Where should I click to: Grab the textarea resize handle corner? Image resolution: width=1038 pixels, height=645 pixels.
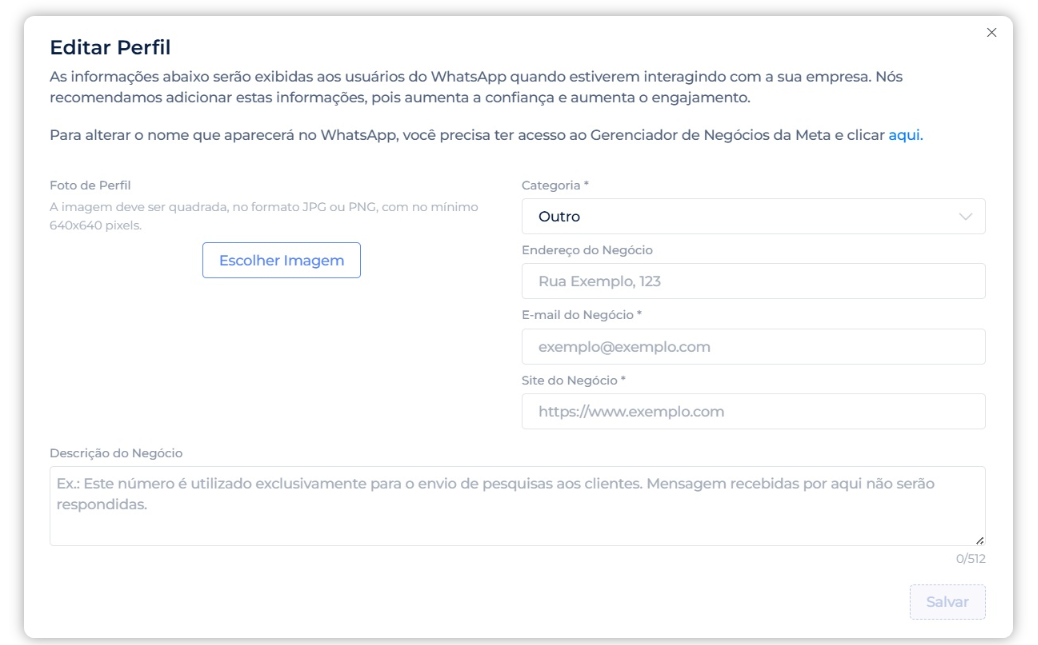979,540
